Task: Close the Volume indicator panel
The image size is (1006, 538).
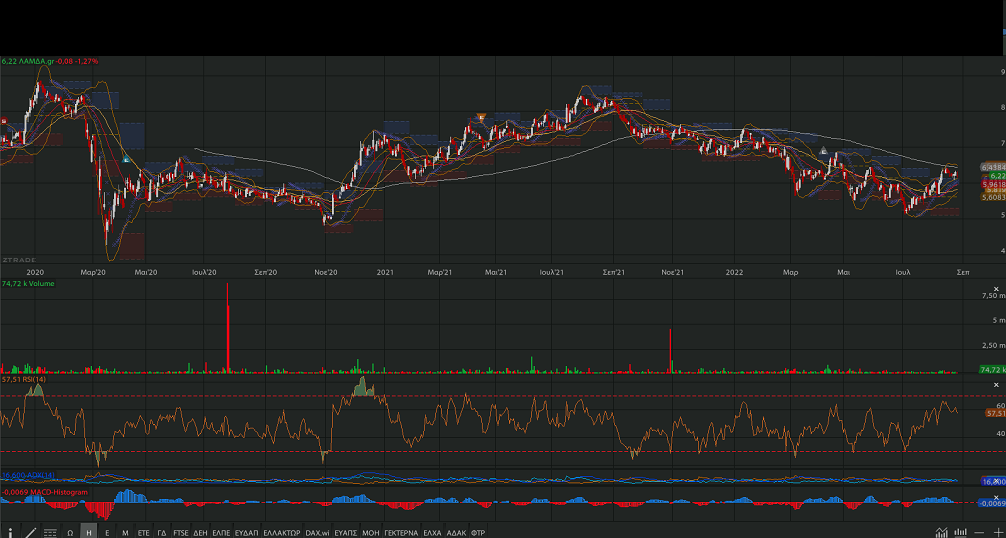Action: 996,289
